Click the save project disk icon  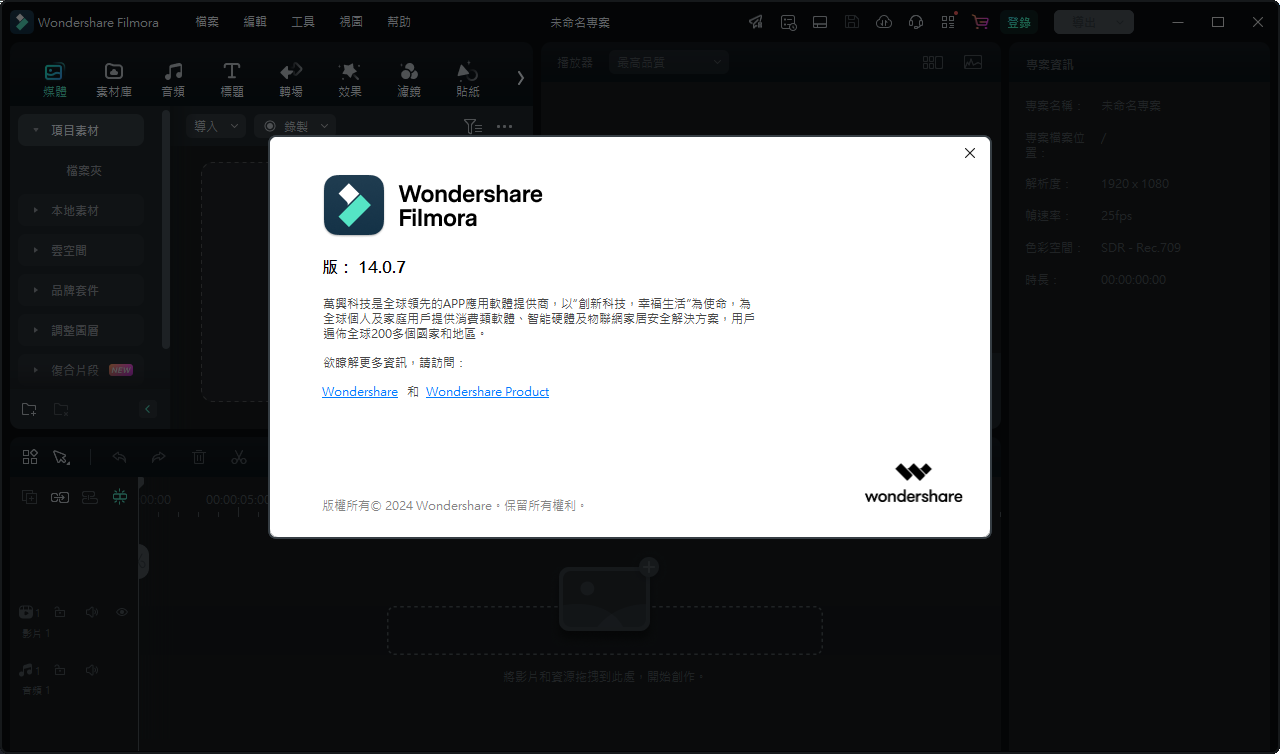tap(852, 22)
